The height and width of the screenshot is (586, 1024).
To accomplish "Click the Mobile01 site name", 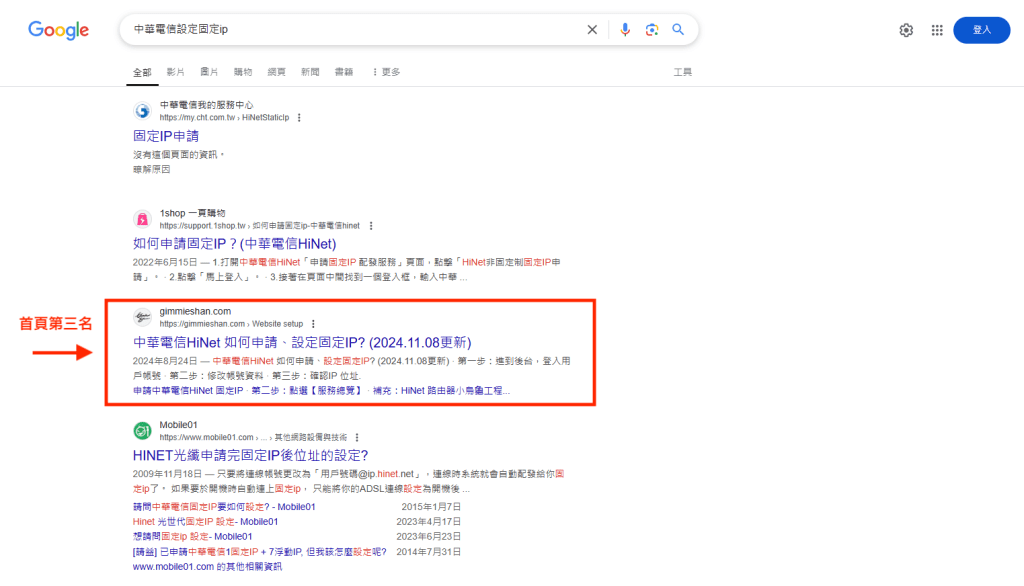I will tap(178, 425).
